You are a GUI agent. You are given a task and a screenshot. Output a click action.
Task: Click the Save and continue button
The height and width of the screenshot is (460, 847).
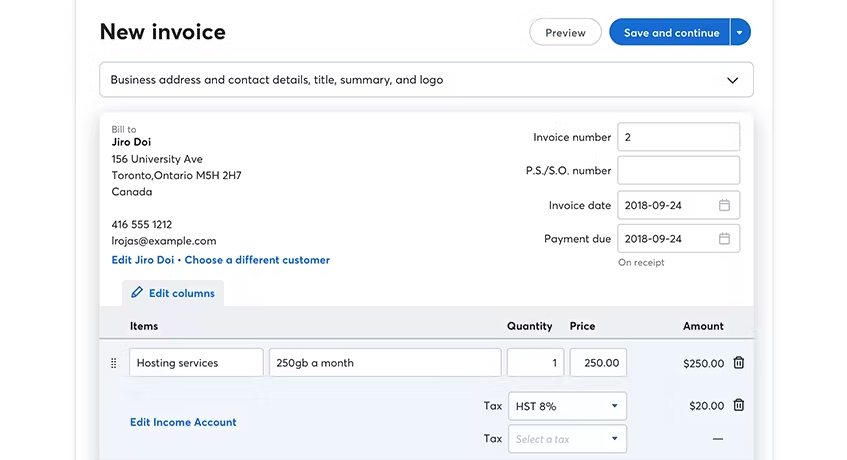[x=670, y=32]
